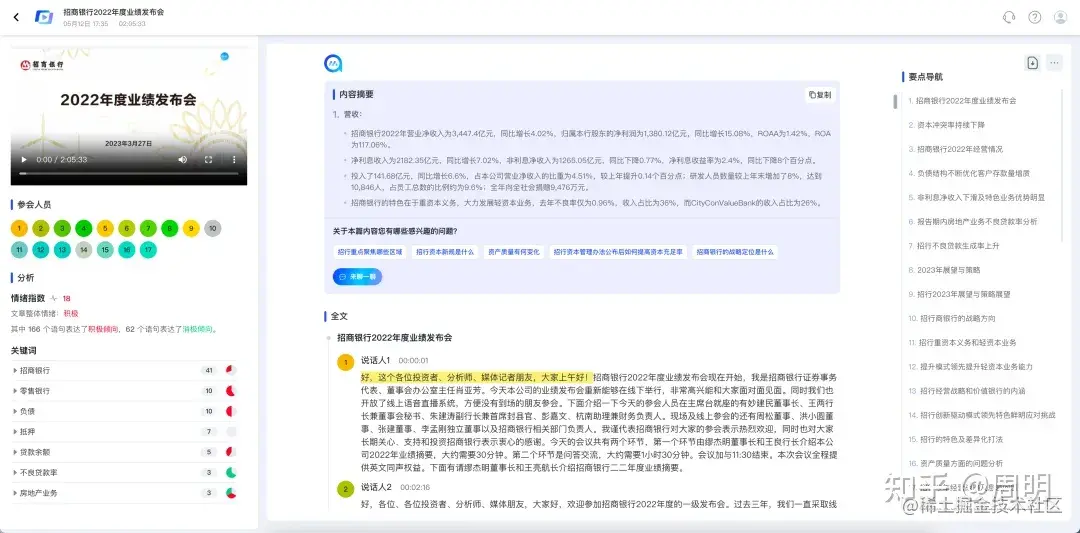Image resolution: width=1080 pixels, height=533 pixels.
Task: Expand the 抵押 keyword row
Action: 124,432
